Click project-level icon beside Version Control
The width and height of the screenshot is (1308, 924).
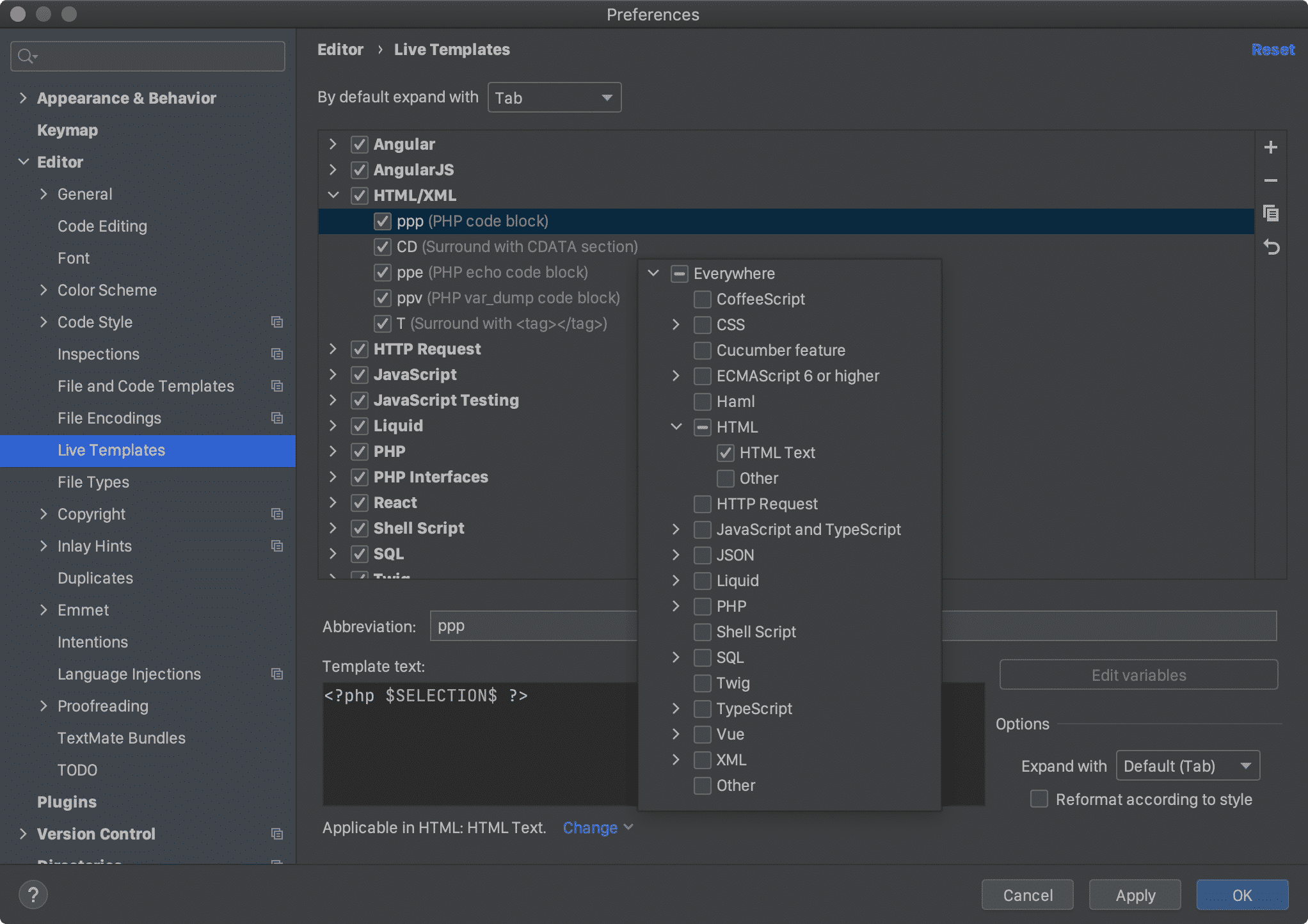coord(277,834)
